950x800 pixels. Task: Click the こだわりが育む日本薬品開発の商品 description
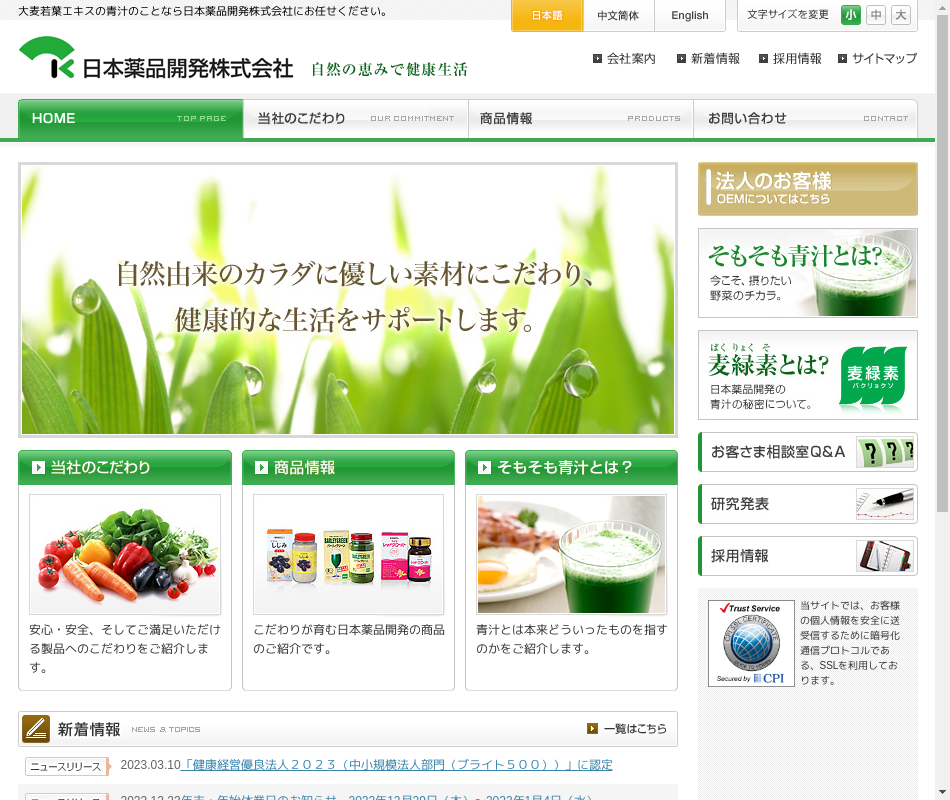348,639
